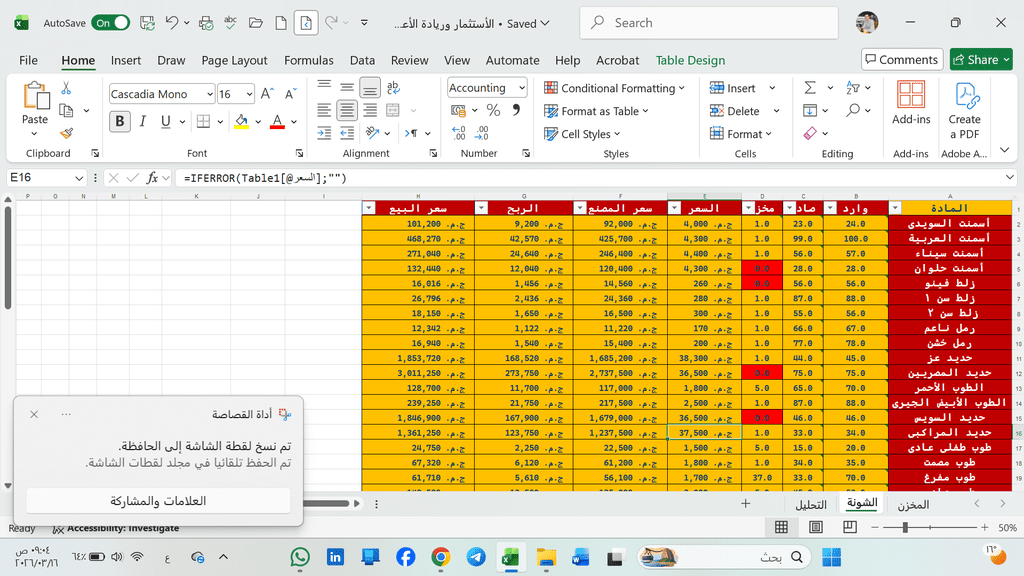Click the Increase Font Size icon
Screen dimensions: 1024x576
(267, 94)
